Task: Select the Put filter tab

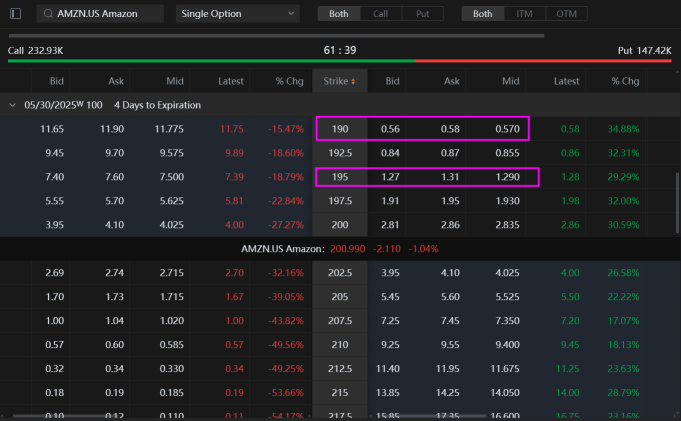Action: (423, 13)
